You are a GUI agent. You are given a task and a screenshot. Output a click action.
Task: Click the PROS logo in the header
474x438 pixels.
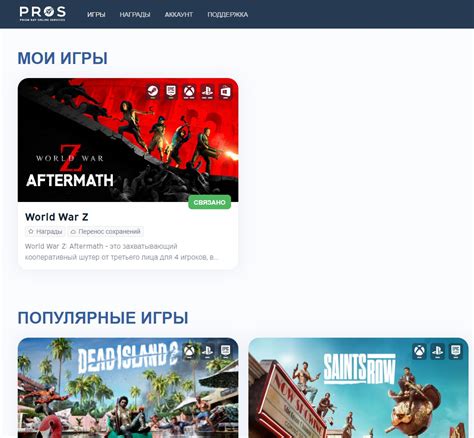tap(42, 14)
